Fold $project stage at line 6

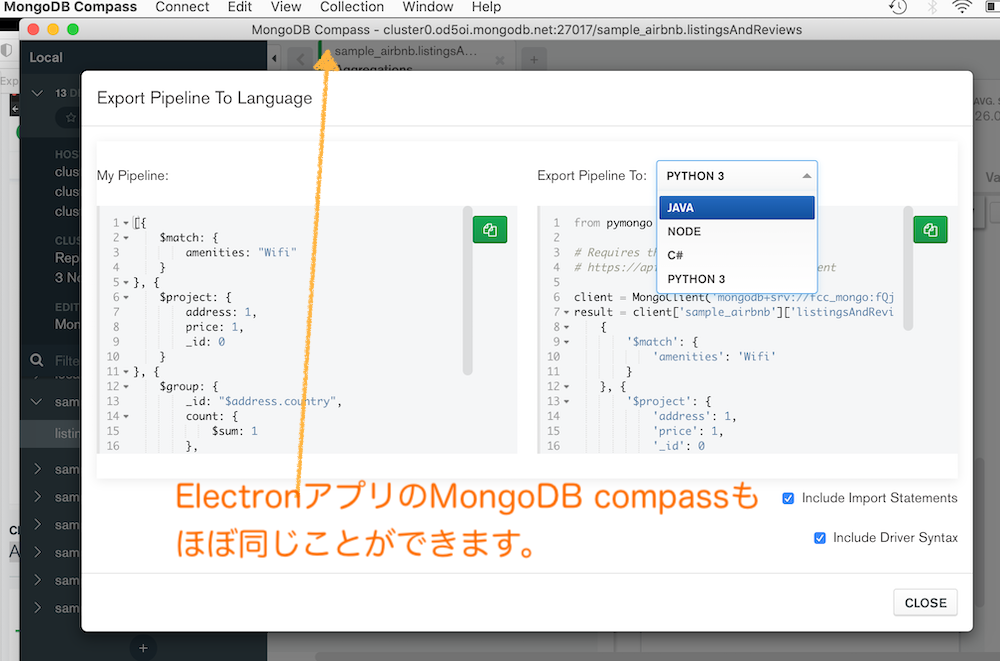tap(126, 297)
